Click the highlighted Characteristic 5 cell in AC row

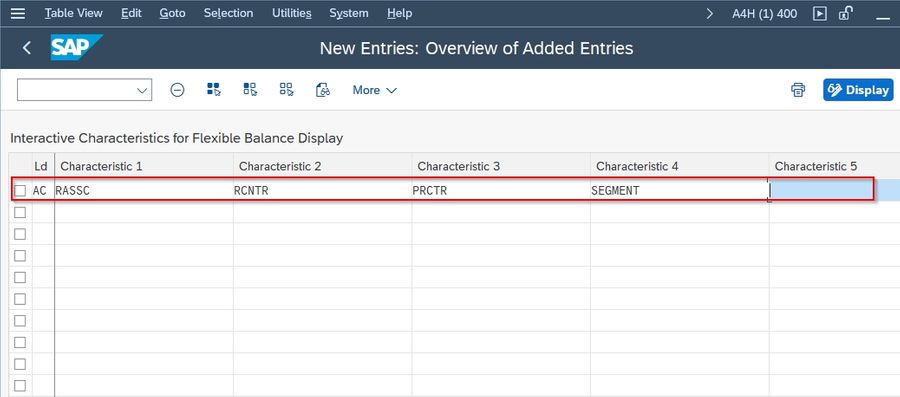pos(835,190)
